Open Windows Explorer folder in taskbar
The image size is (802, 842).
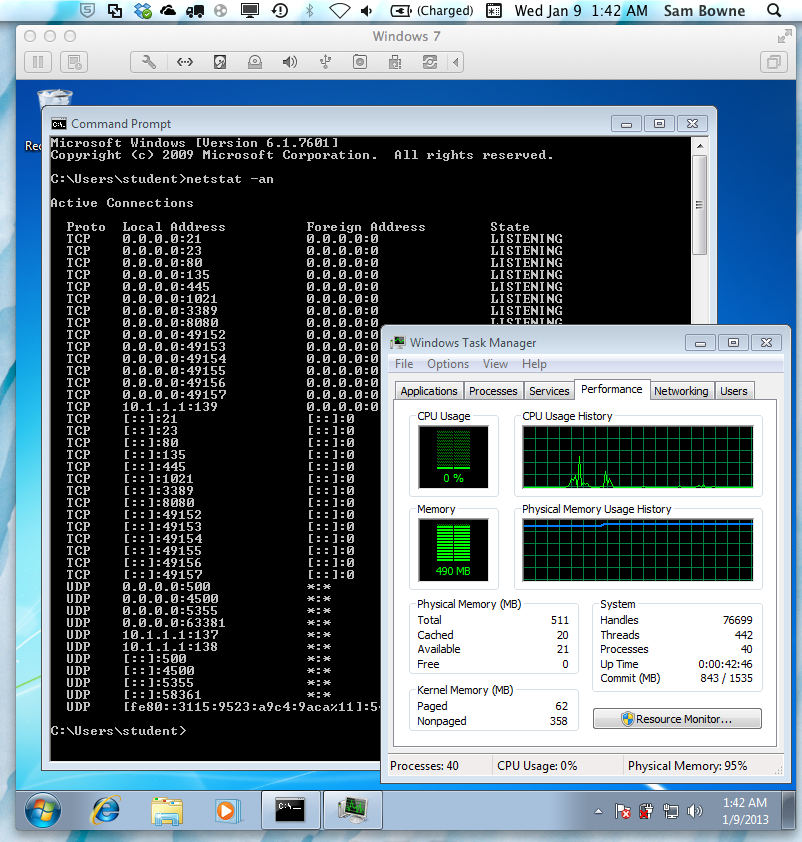point(165,808)
